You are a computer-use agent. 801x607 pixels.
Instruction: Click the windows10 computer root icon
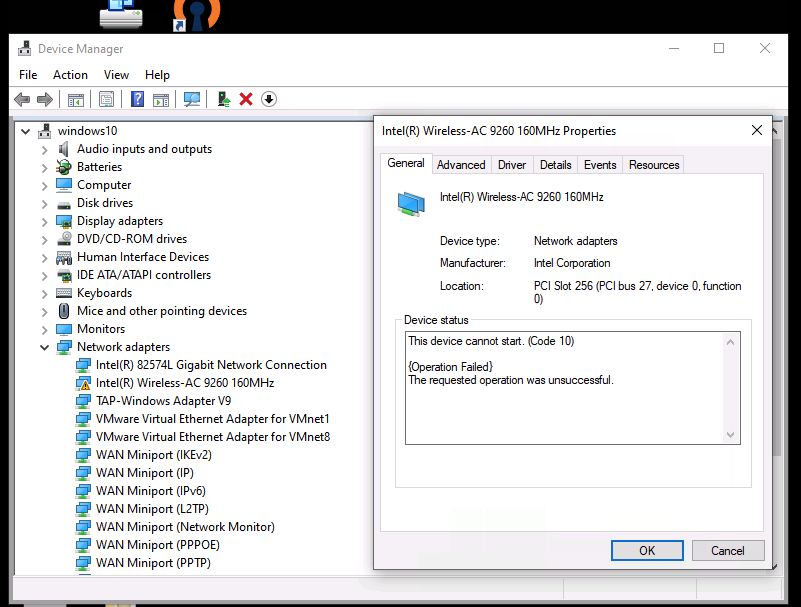pos(45,131)
